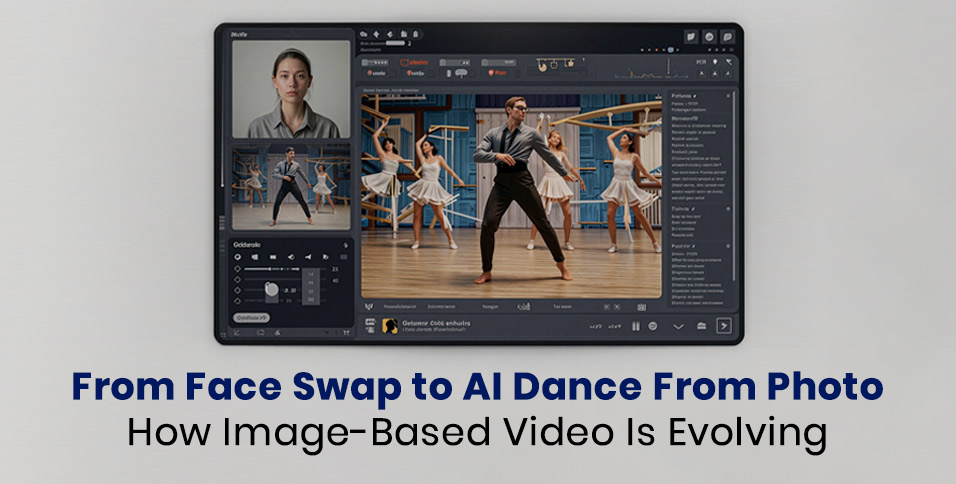
Task: Click the lightbulb icon next to 'PCR'
Action: [715, 62]
